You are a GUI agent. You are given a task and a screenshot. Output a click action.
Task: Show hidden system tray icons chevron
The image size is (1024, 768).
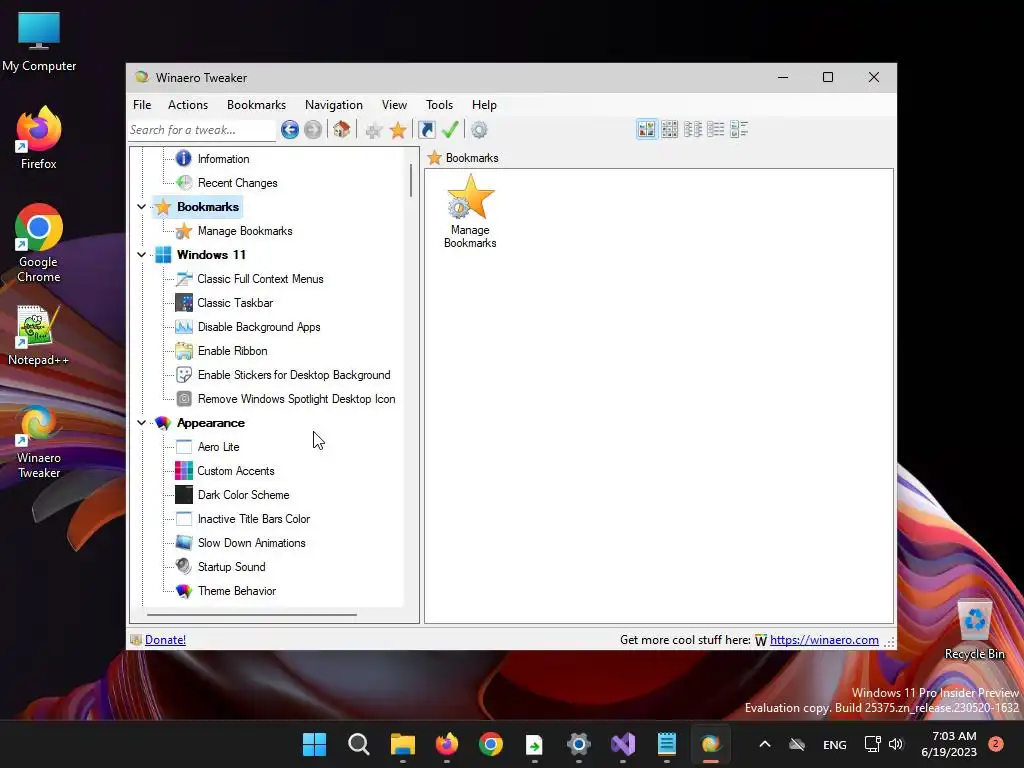(765, 744)
